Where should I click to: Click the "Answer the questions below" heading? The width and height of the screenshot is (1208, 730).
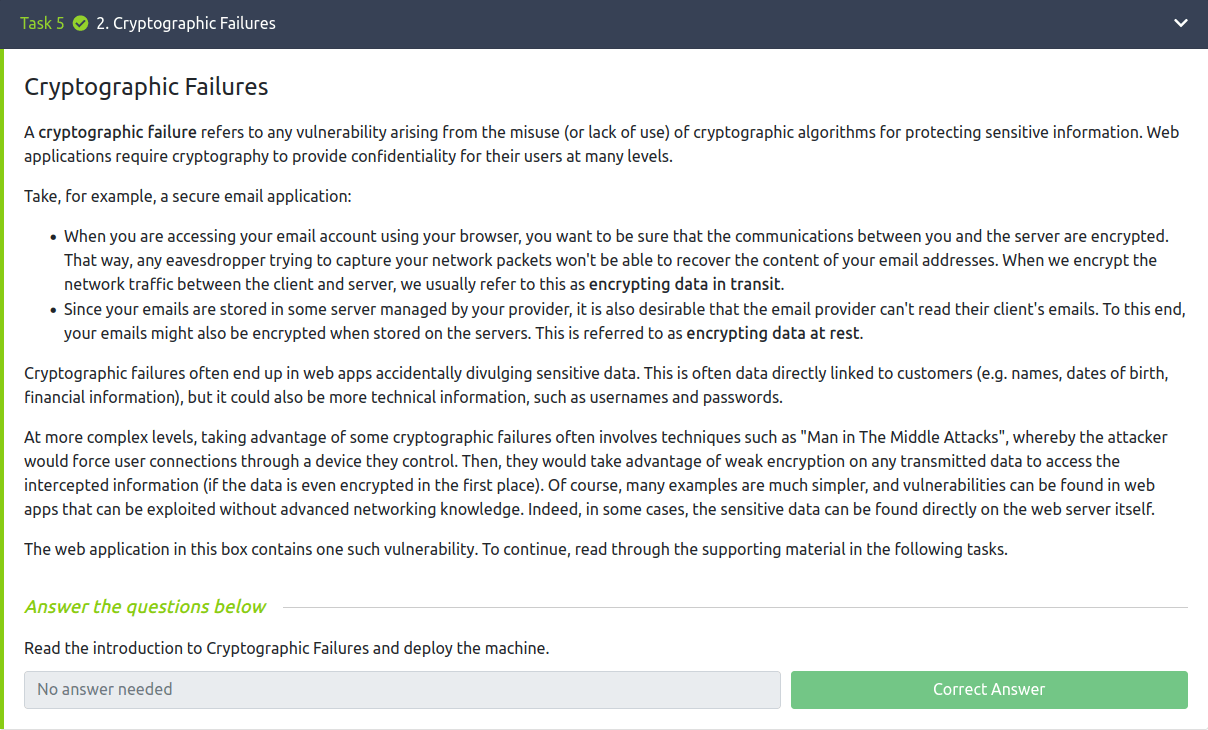145,607
